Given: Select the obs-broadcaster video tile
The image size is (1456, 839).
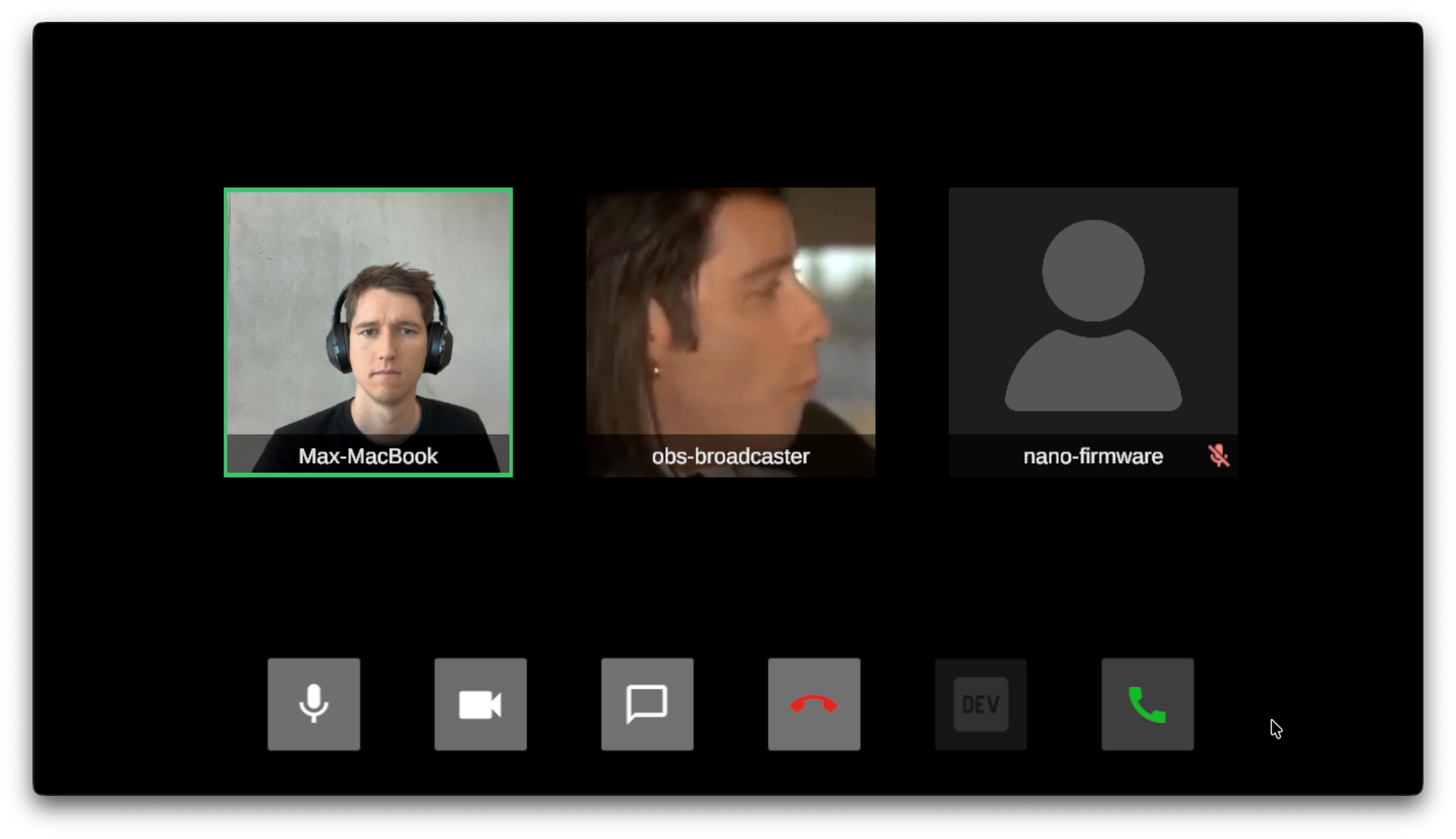Looking at the screenshot, I should [730, 332].
